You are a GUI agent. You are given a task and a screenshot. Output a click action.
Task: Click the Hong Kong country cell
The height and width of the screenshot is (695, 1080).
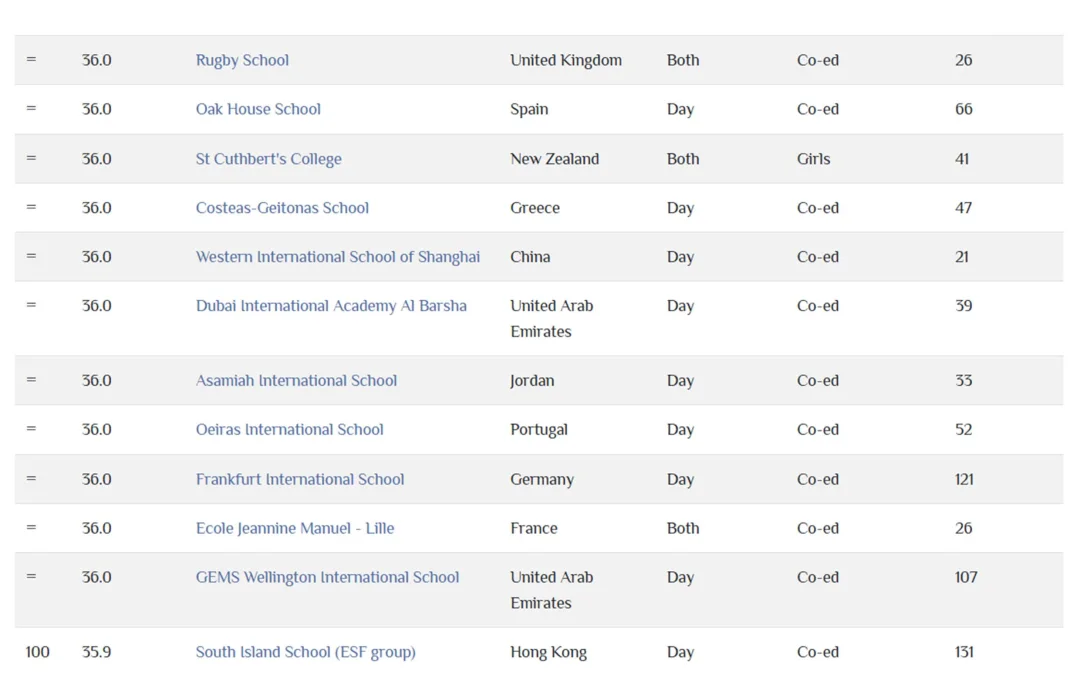(548, 652)
